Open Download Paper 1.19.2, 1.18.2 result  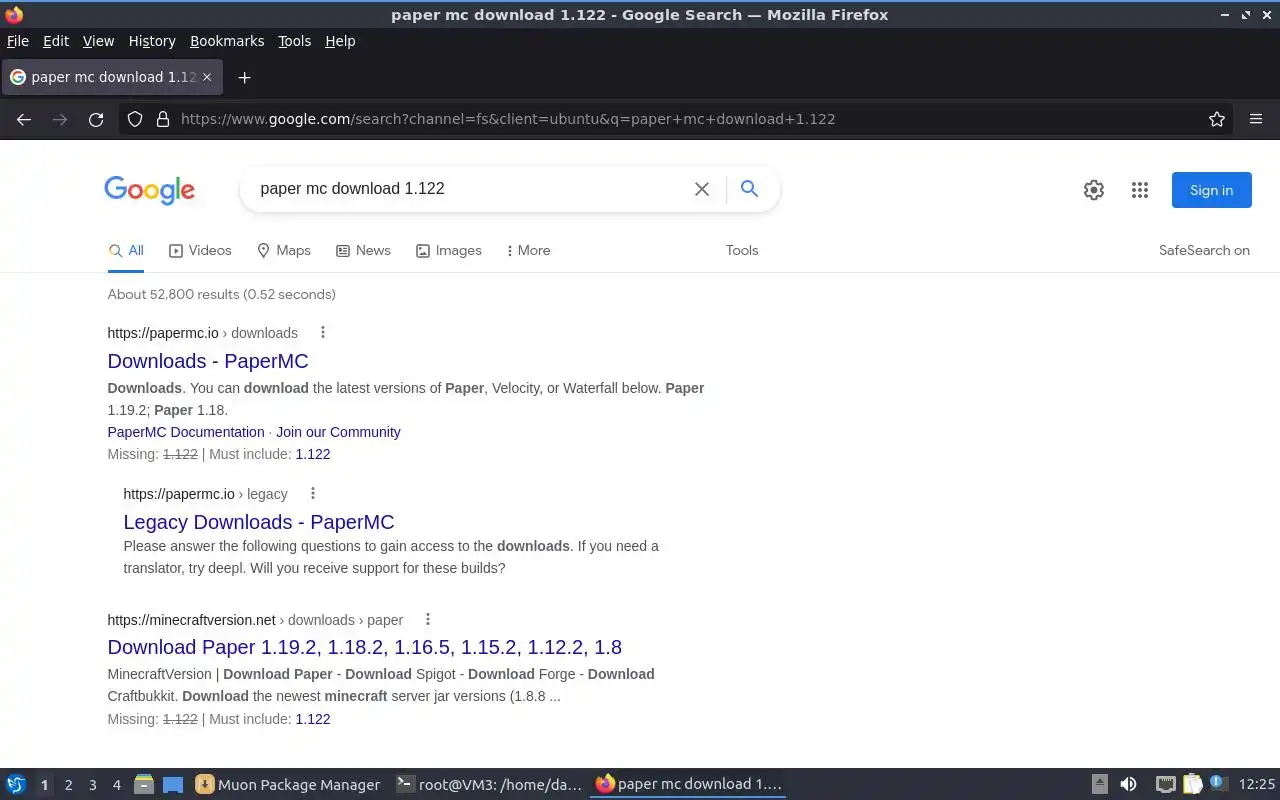[365, 647]
